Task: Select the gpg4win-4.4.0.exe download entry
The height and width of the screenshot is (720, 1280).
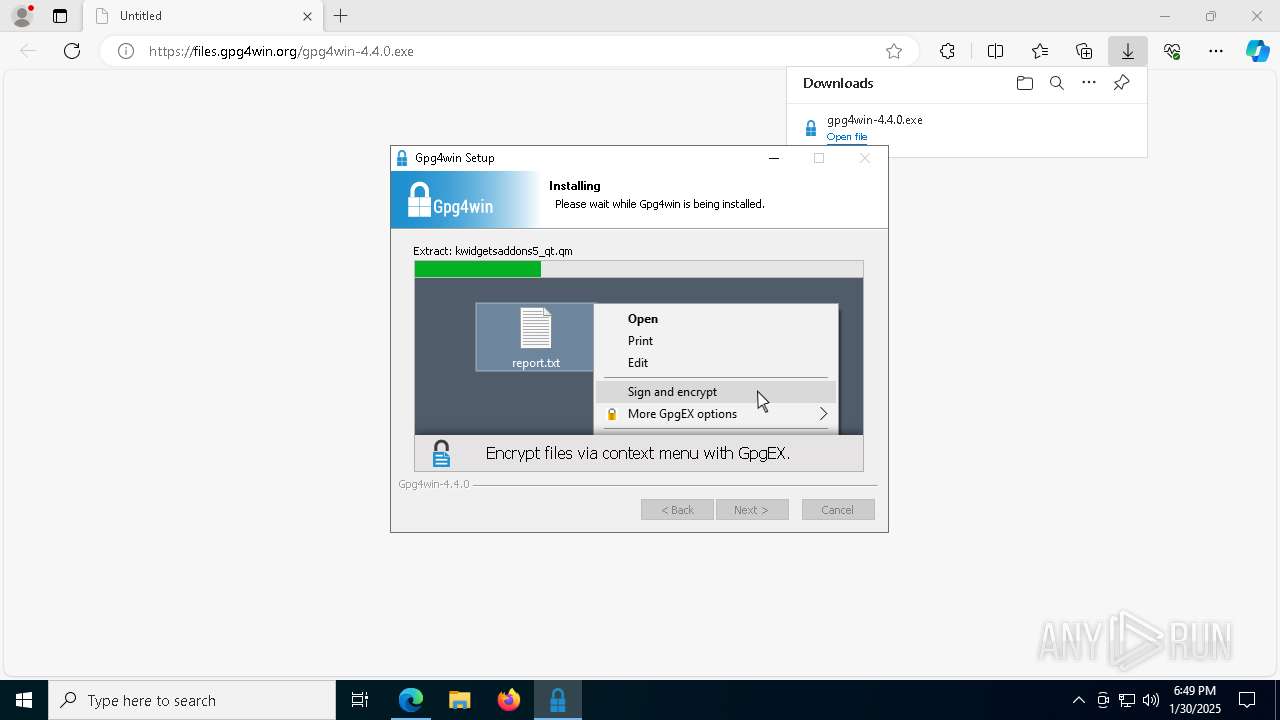Action: 967,127
